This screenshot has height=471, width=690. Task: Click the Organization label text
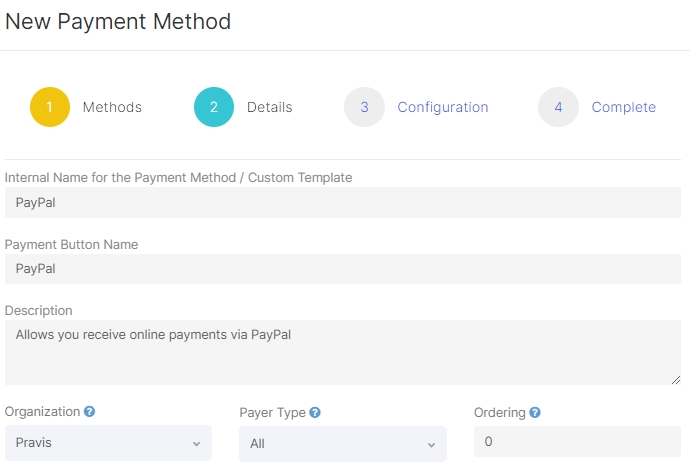[42, 412]
